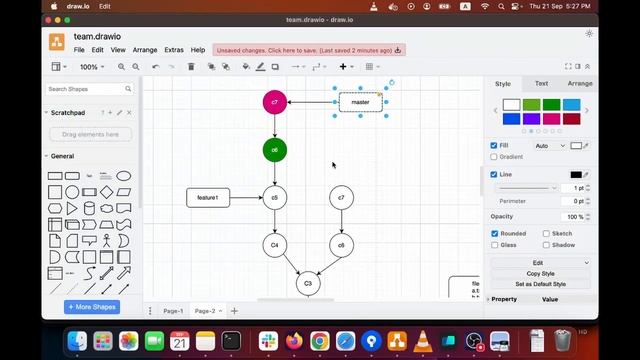Select the ellipse shape in General
Viewport: 640px width, 360px height.
pos(123,176)
